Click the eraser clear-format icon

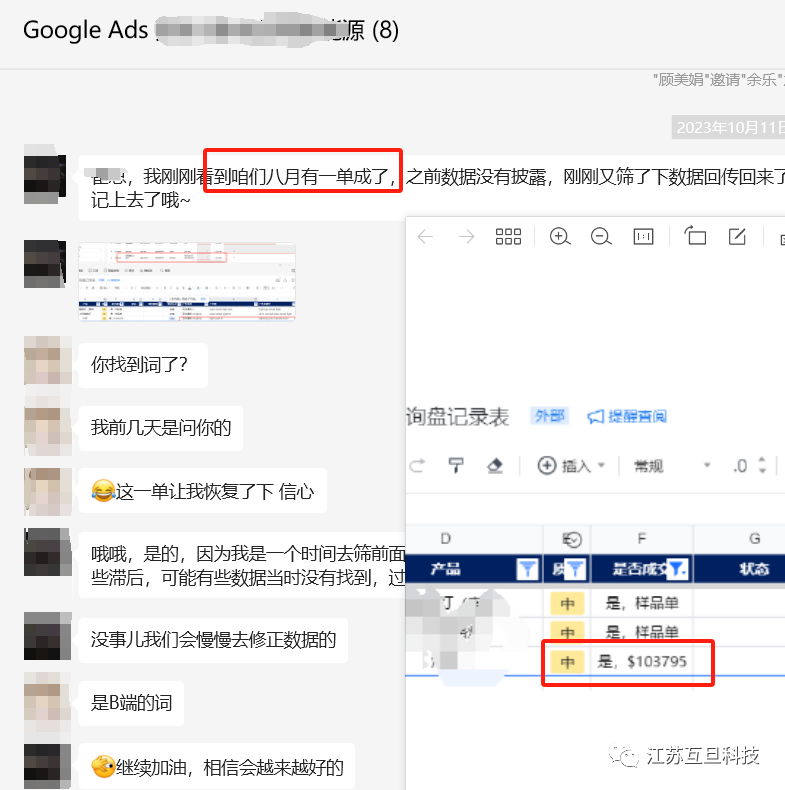coord(494,465)
